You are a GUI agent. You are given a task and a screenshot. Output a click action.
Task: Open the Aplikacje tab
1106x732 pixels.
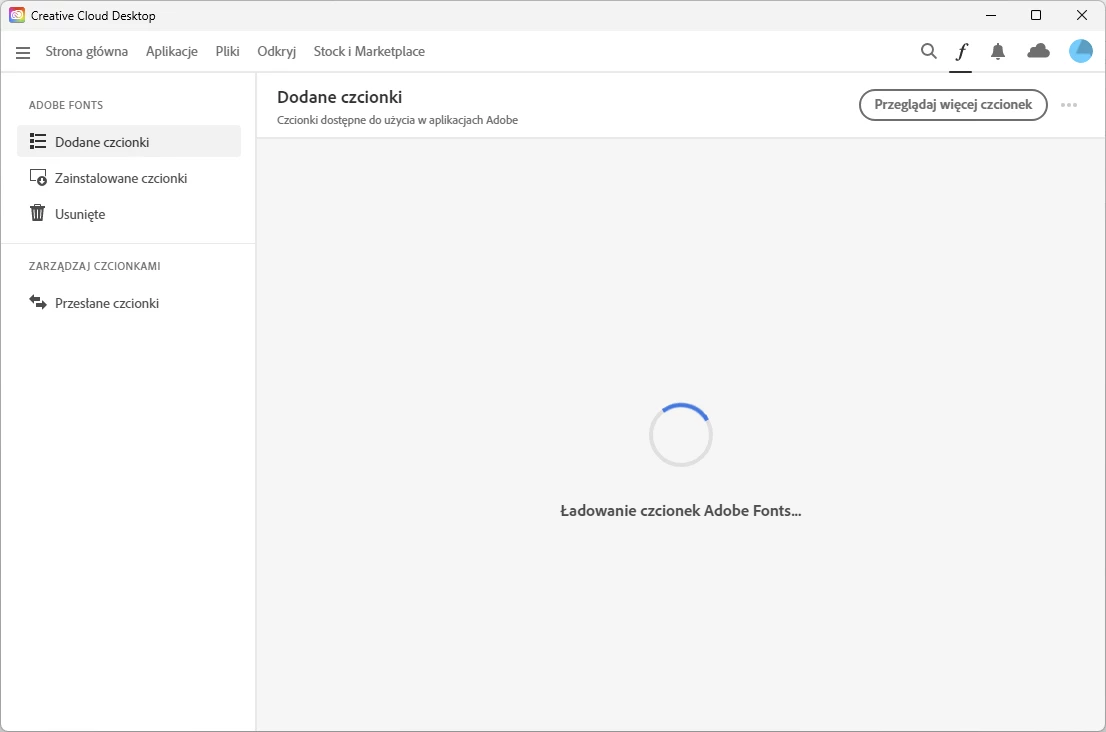pyautogui.click(x=171, y=51)
